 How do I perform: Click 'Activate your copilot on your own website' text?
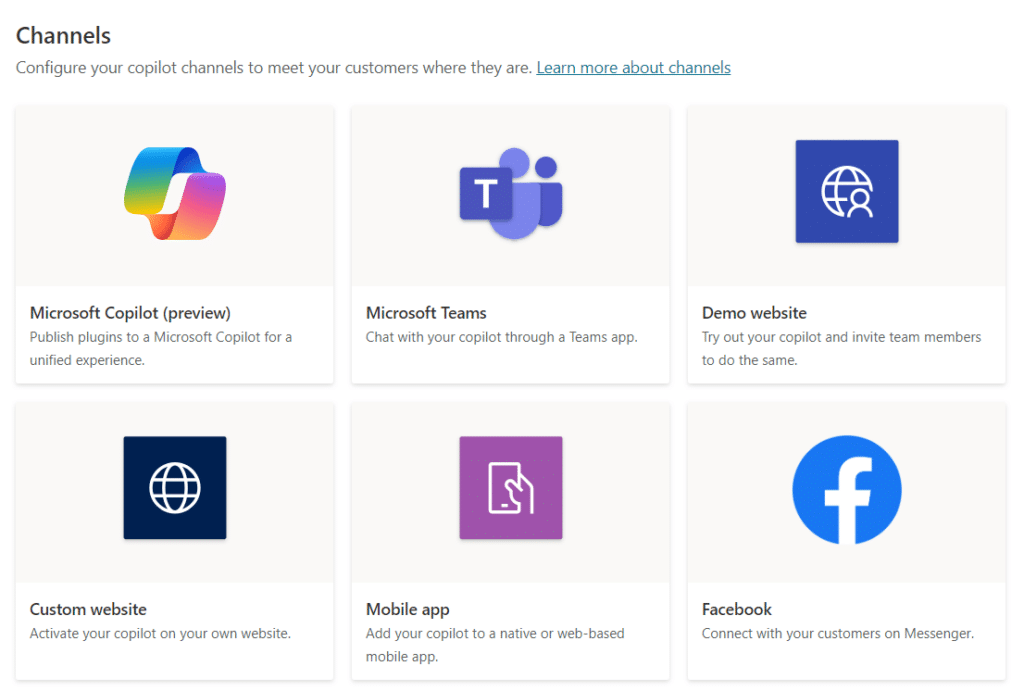(x=160, y=634)
